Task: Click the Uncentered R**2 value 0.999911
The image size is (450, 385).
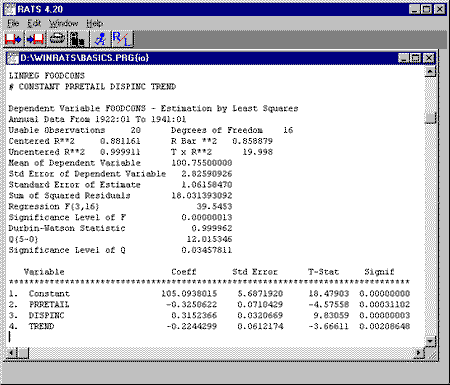Action: pyautogui.click(x=120, y=152)
